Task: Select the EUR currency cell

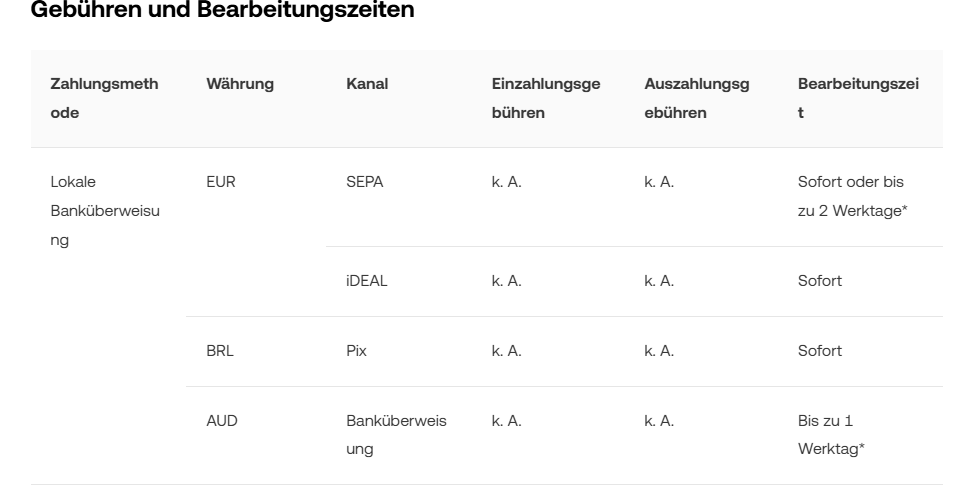Action: pyautogui.click(x=220, y=183)
